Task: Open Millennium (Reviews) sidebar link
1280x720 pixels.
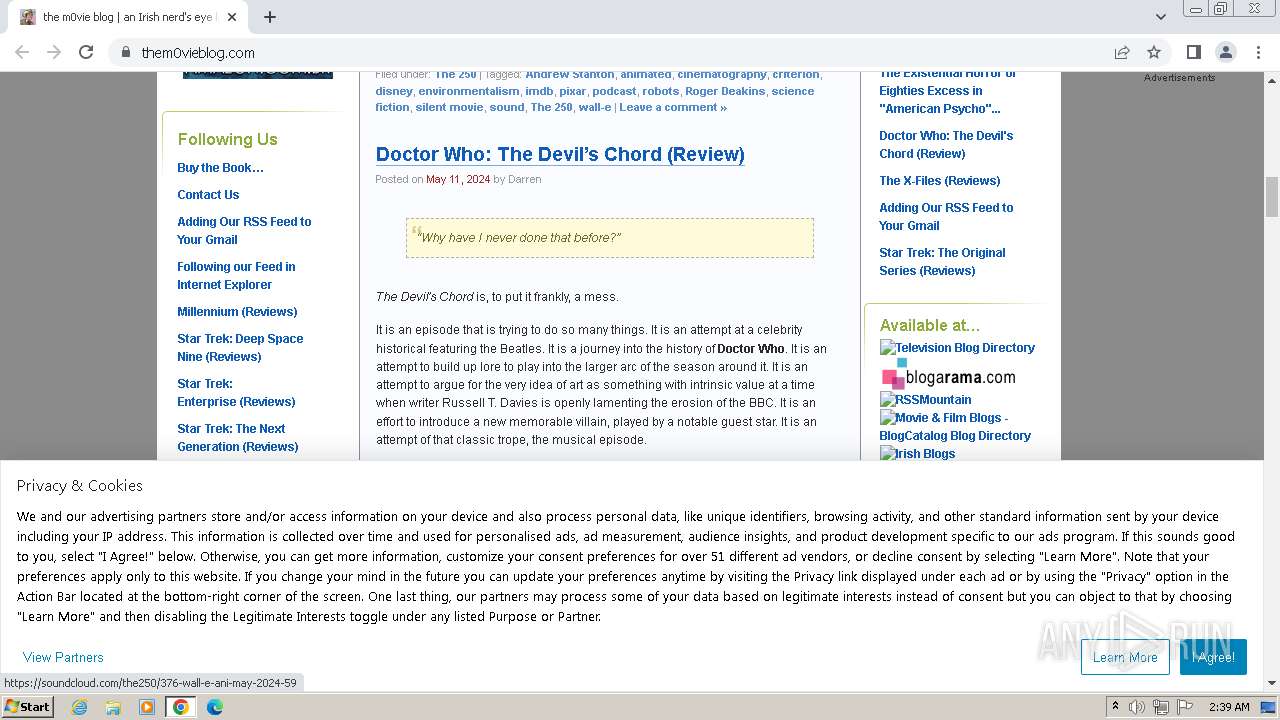Action: pyautogui.click(x=237, y=311)
